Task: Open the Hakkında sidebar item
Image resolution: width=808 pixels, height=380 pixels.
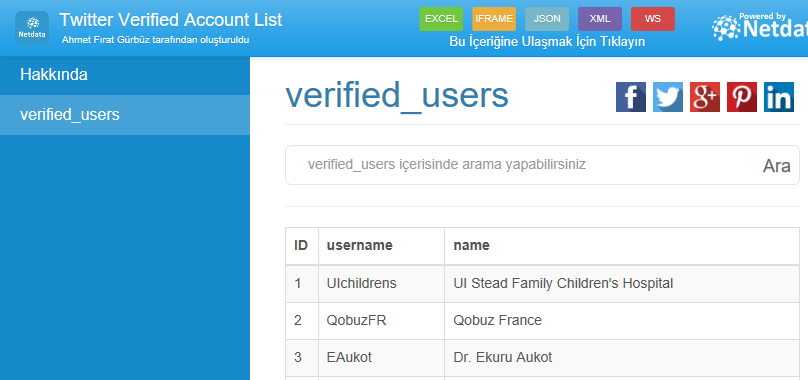Action: pos(125,75)
